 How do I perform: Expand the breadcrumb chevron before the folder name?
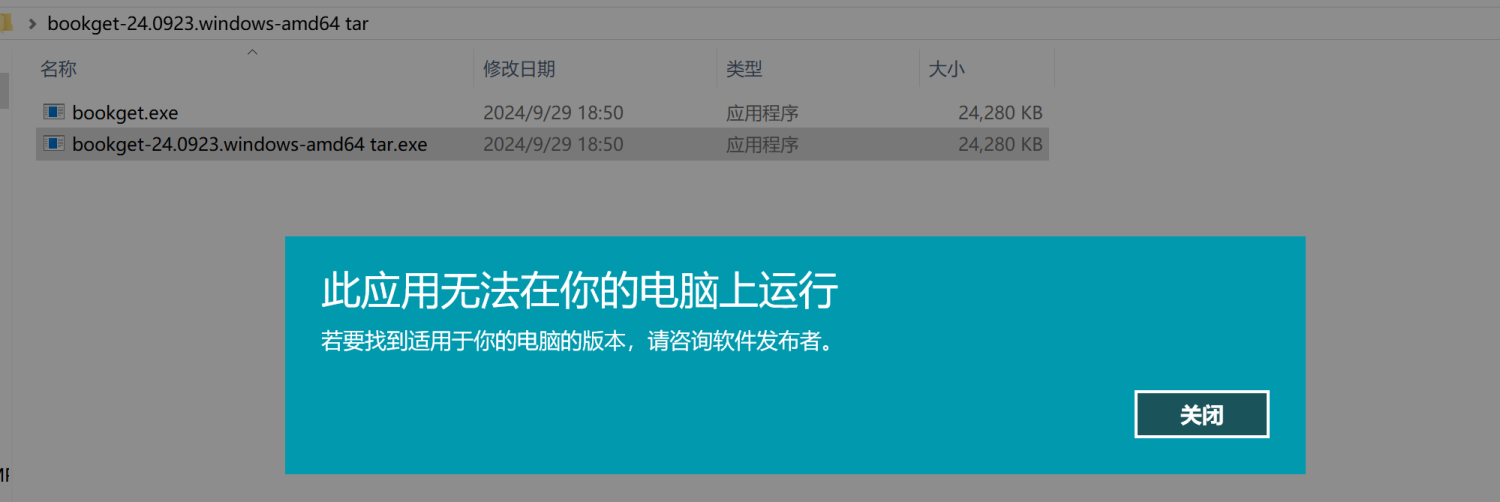click(32, 23)
